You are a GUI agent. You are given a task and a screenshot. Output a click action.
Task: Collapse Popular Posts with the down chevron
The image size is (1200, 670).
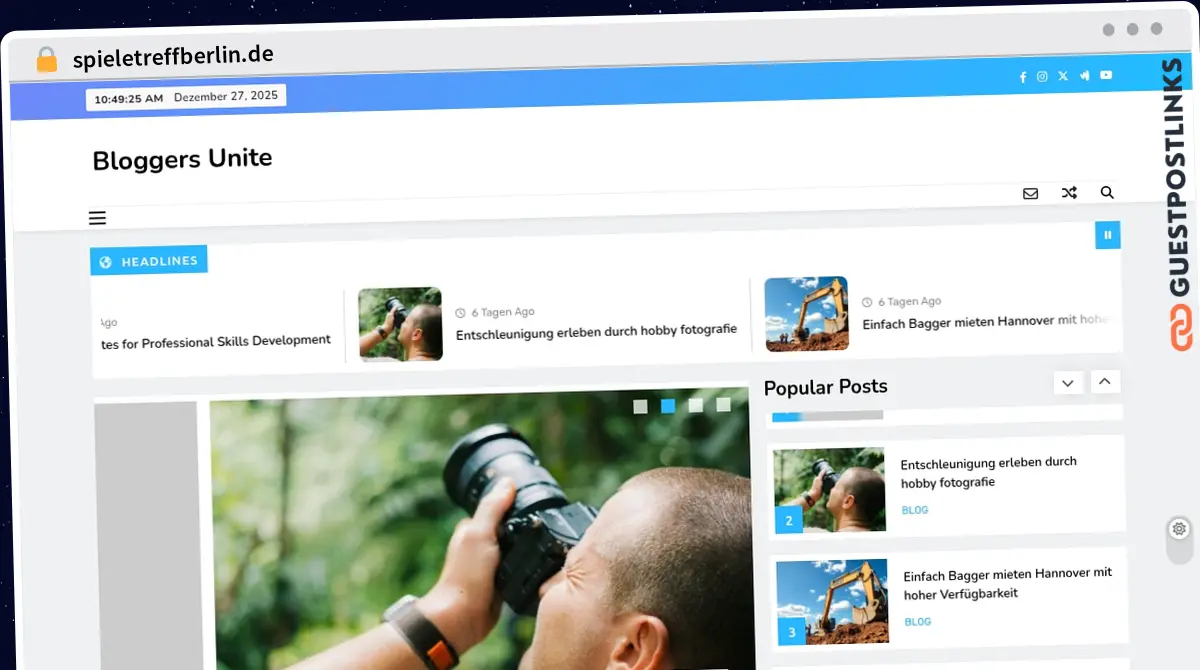pos(1068,382)
